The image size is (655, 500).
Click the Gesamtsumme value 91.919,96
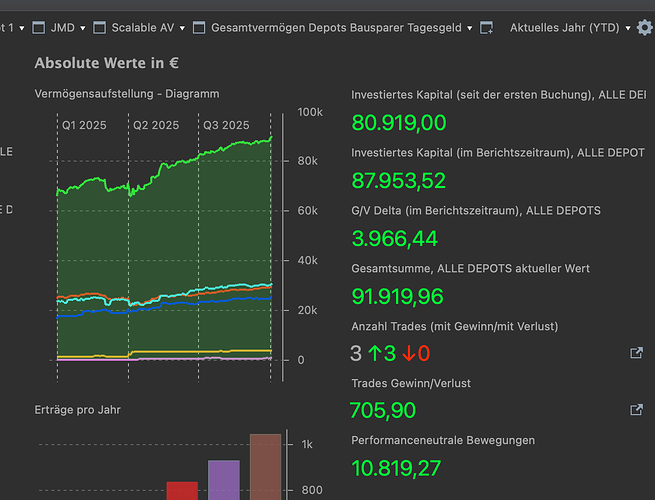click(398, 297)
